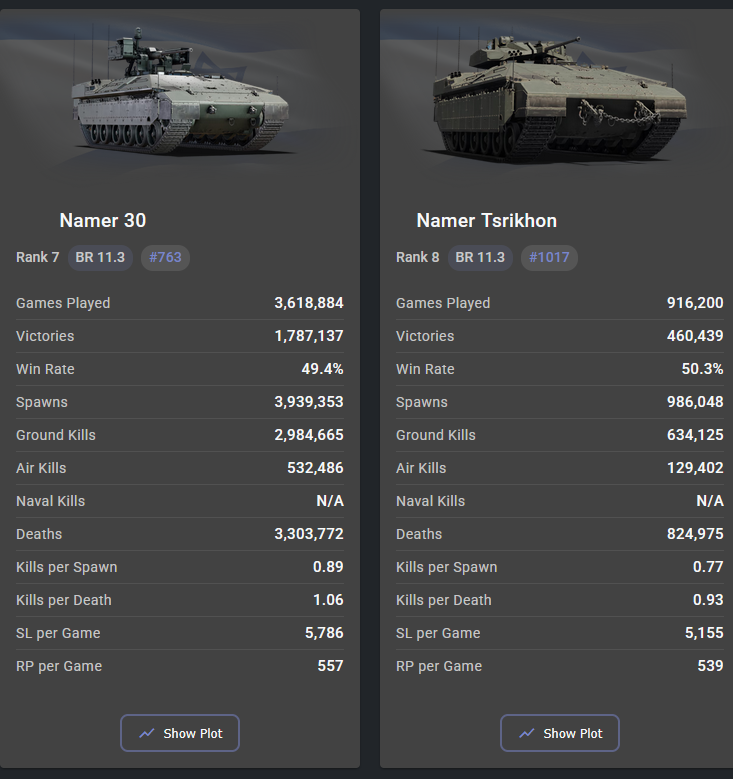
Task: Open the #763 ranking link
Action: pos(165,257)
